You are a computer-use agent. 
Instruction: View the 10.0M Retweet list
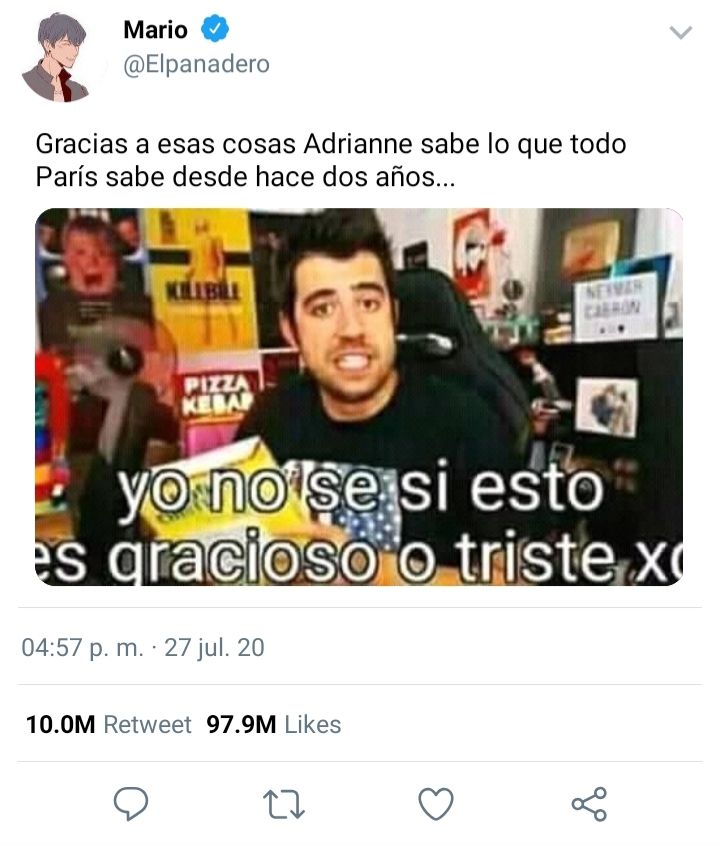[108, 724]
